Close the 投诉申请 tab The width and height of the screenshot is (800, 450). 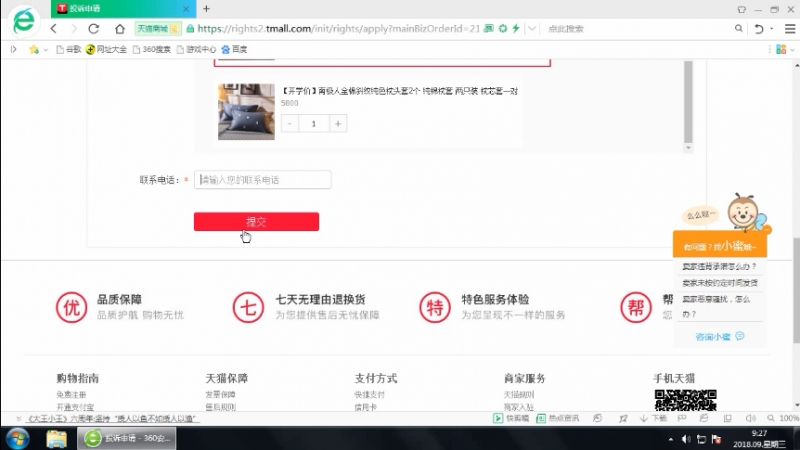pyautogui.click(x=186, y=9)
